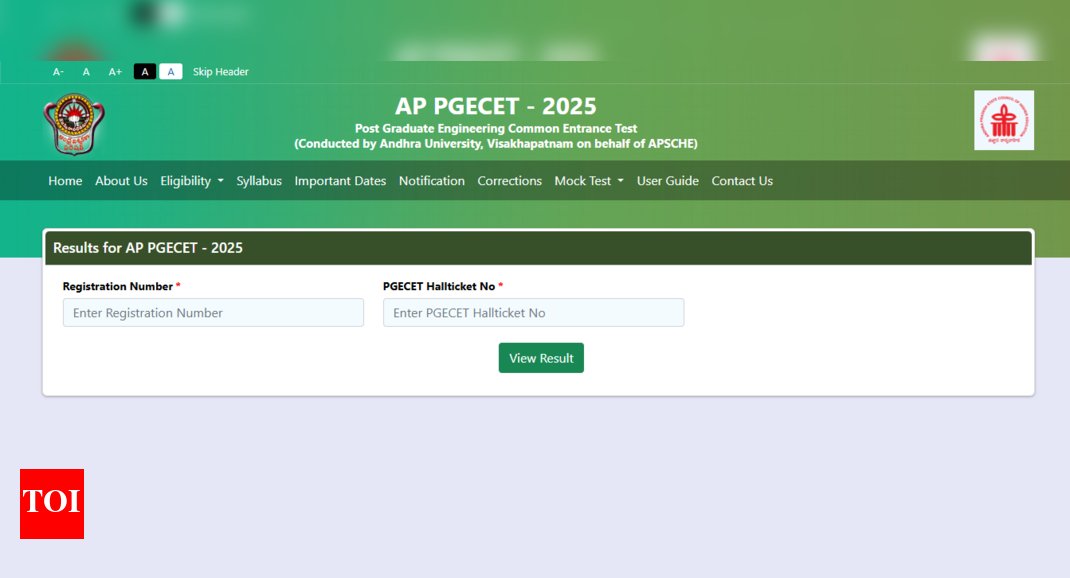Open the Corrections page

pyautogui.click(x=509, y=181)
